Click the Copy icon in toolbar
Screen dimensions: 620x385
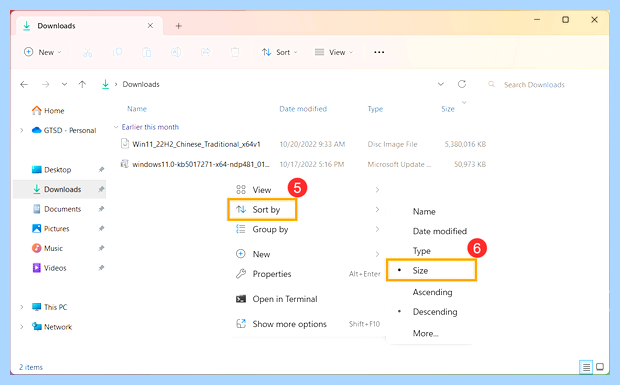pyautogui.click(x=117, y=52)
